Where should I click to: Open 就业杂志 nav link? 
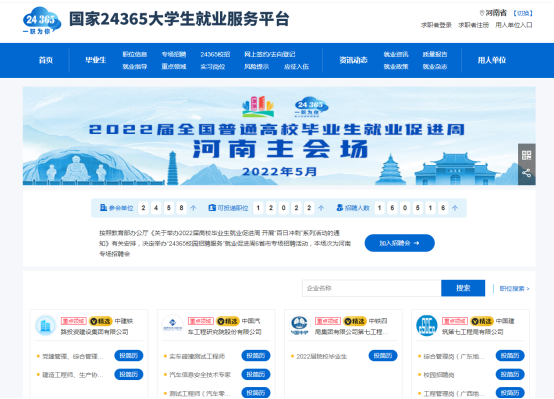tap(435, 66)
